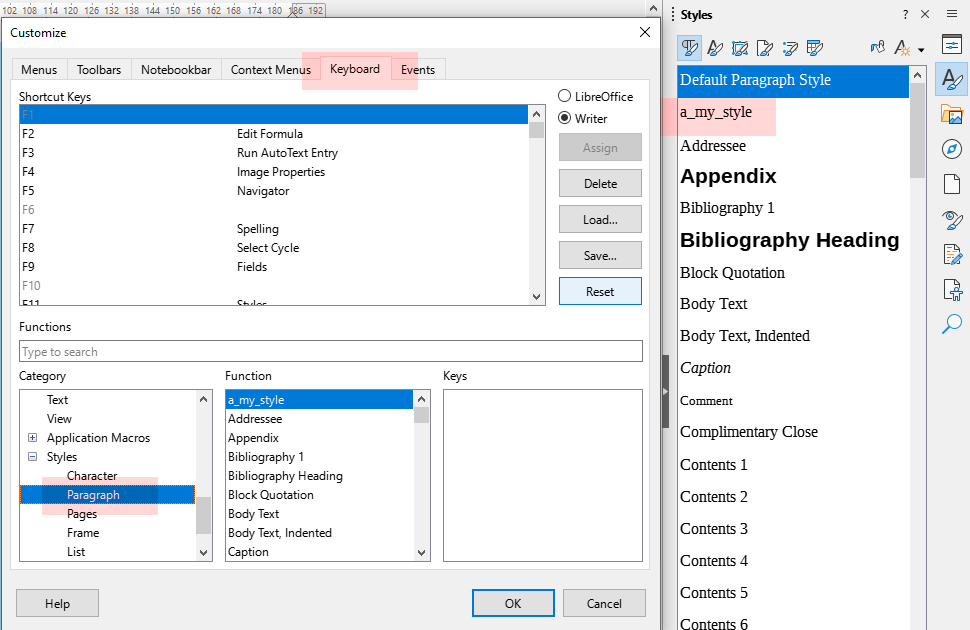This screenshot has width=970, height=630.
Task: Focus the Functions search field
Action: pos(330,351)
